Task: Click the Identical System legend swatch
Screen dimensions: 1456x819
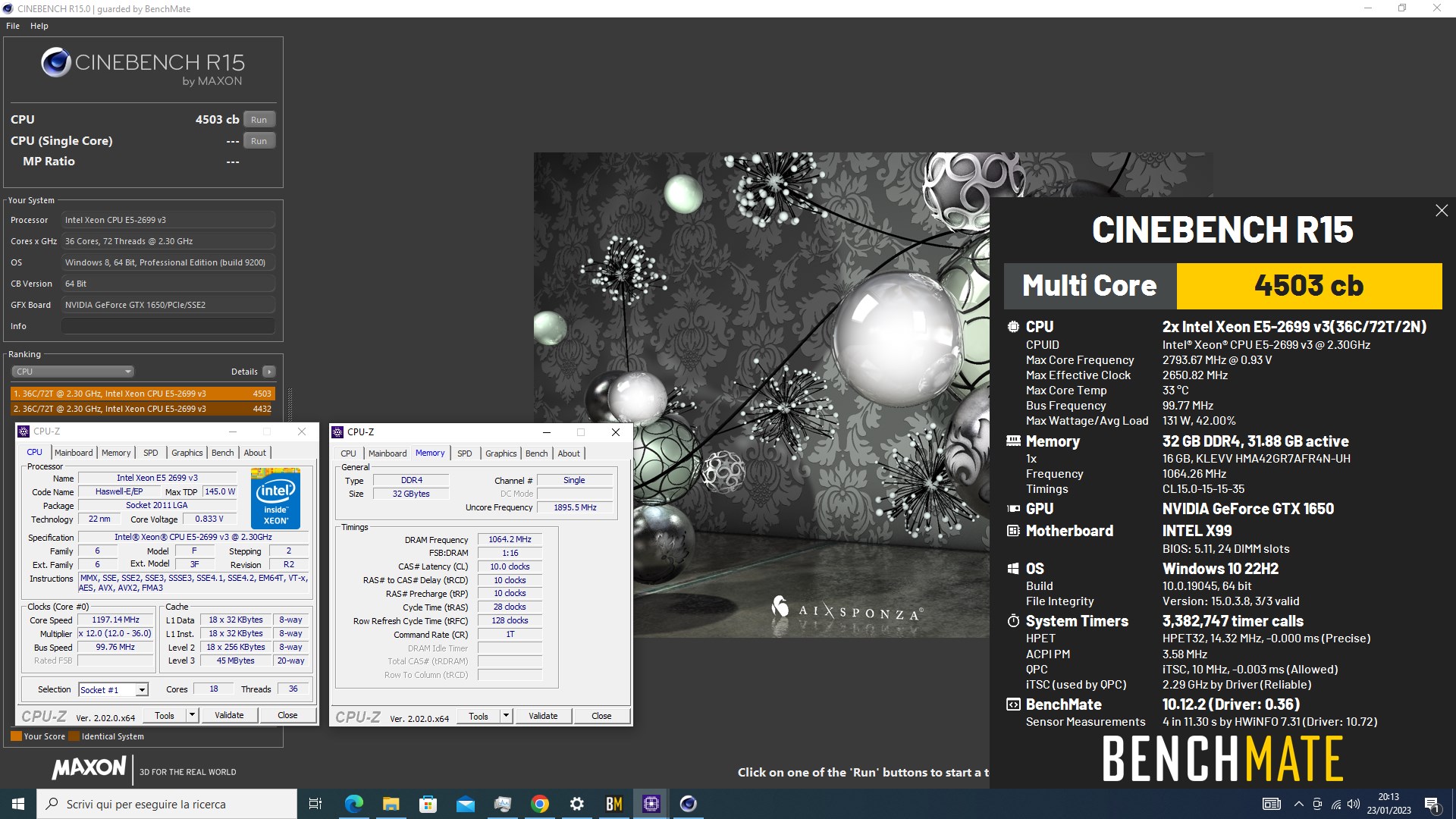Action: coord(74,736)
